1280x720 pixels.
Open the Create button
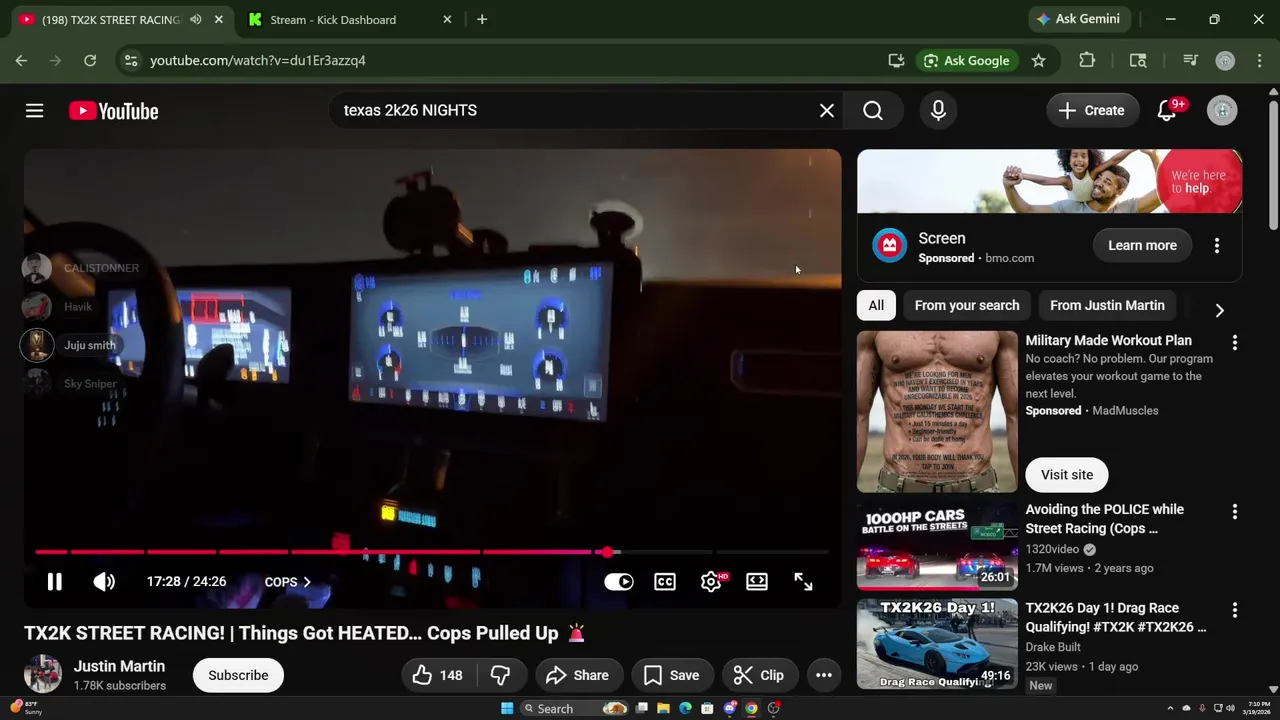click(1092, 111)
